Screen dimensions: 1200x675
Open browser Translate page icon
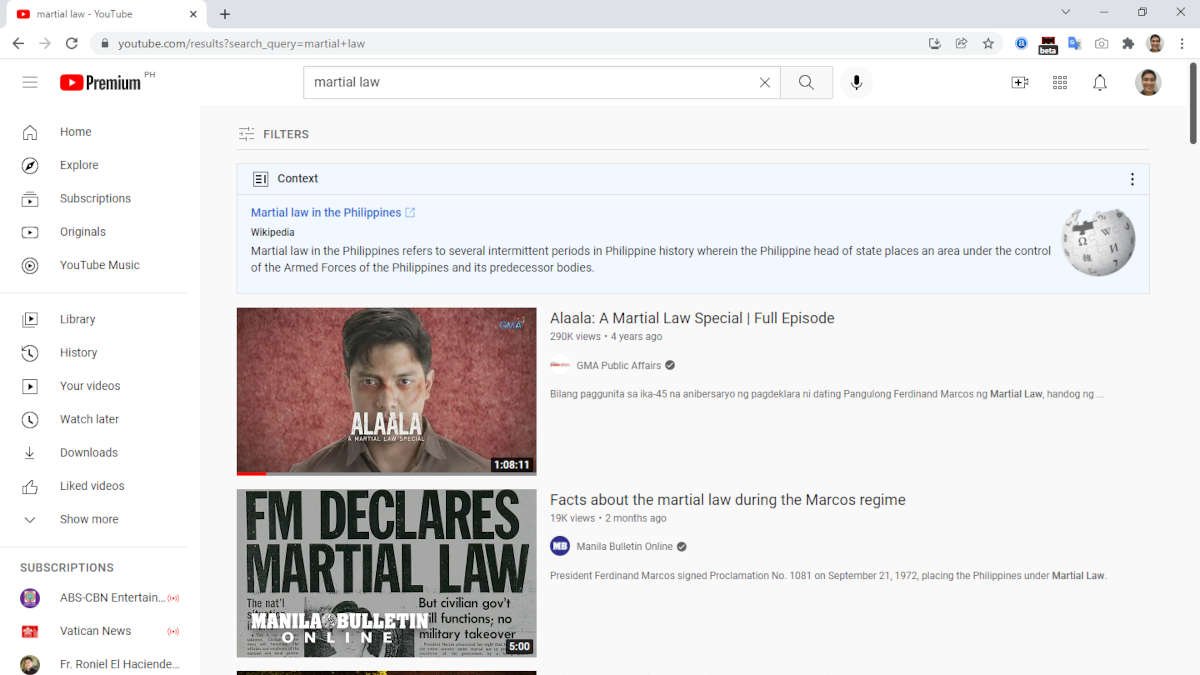1075,43
